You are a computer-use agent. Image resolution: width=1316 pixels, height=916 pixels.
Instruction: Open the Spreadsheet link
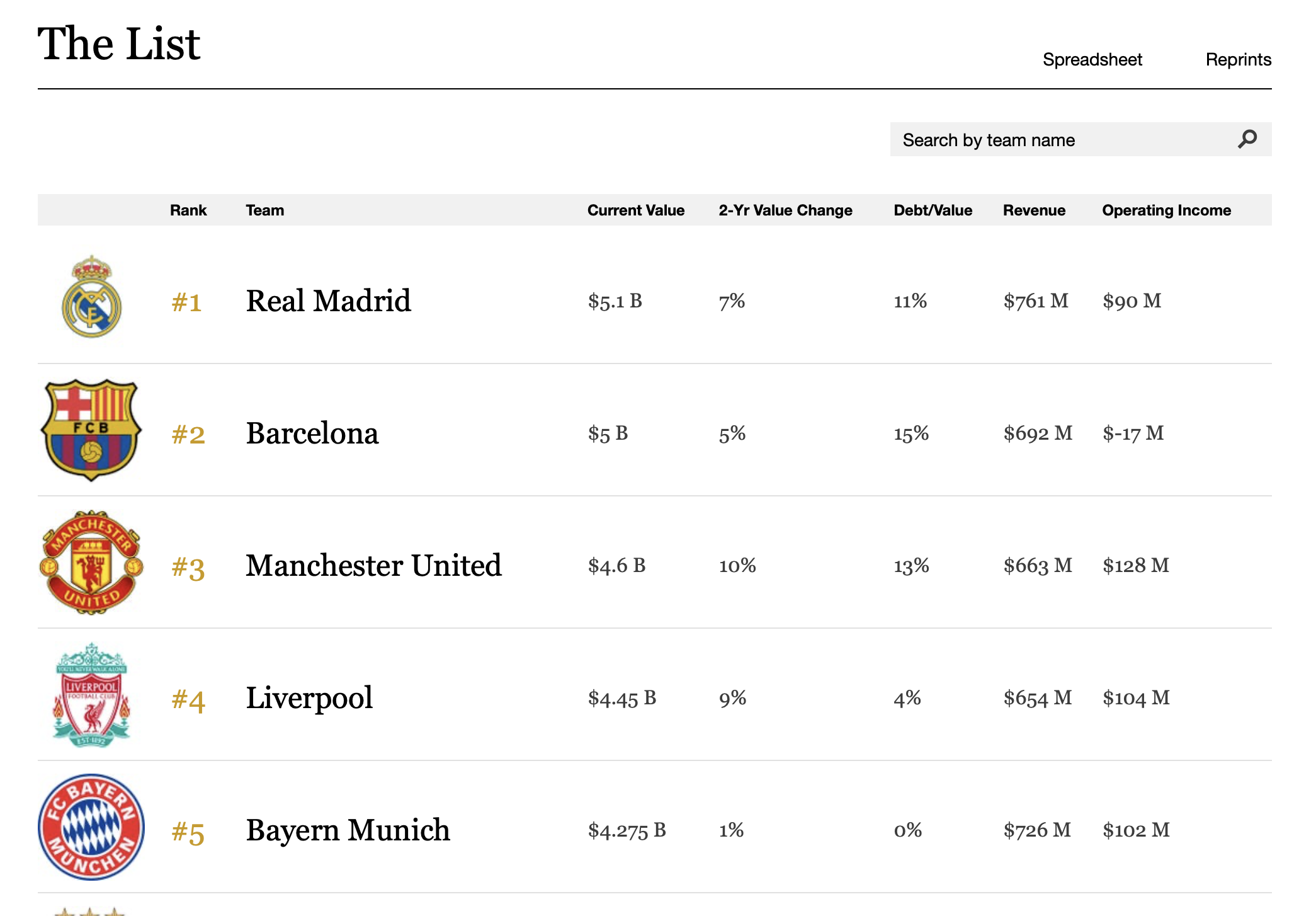tap(1092, 59)
